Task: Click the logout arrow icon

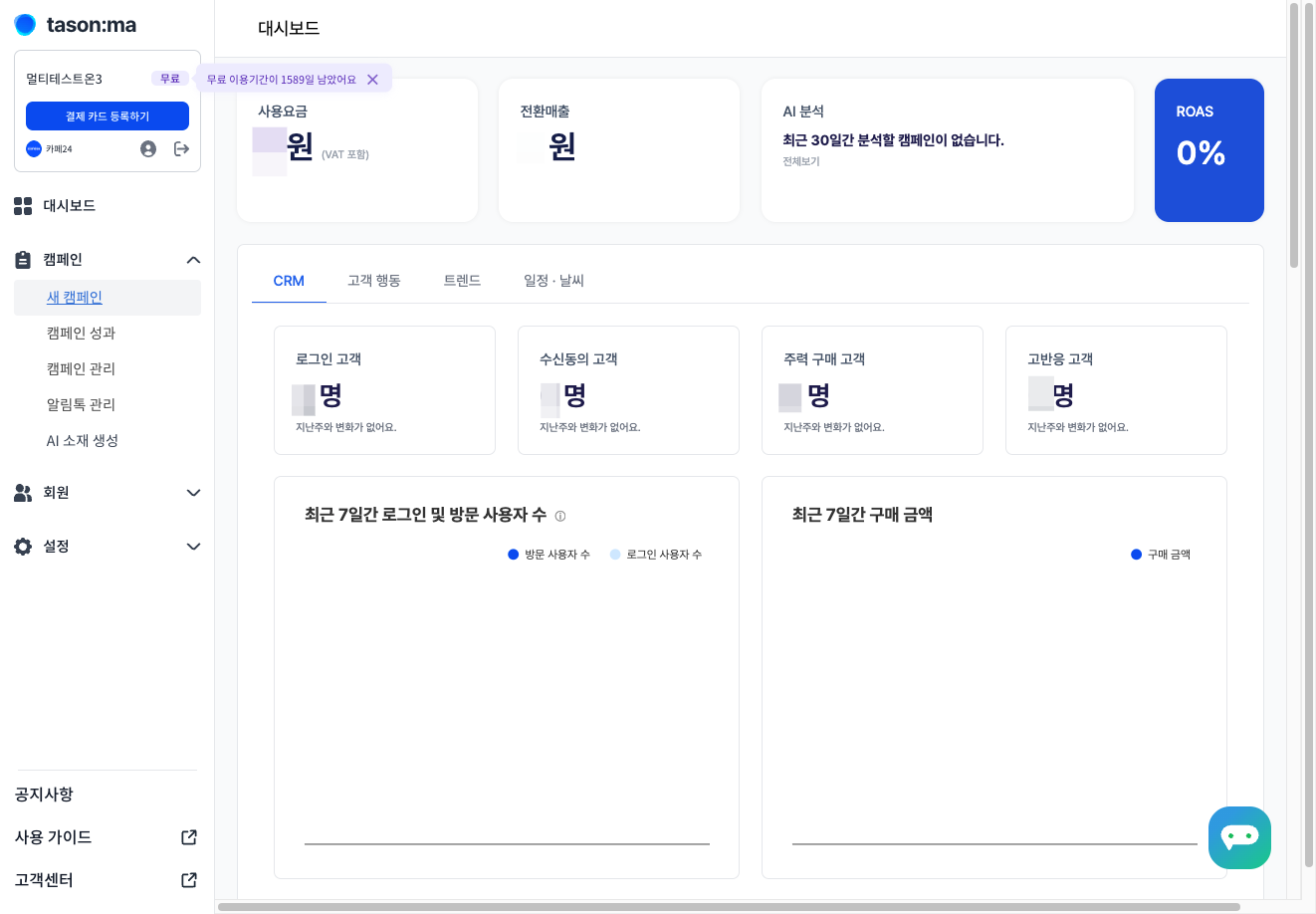Action: (181, 148)
